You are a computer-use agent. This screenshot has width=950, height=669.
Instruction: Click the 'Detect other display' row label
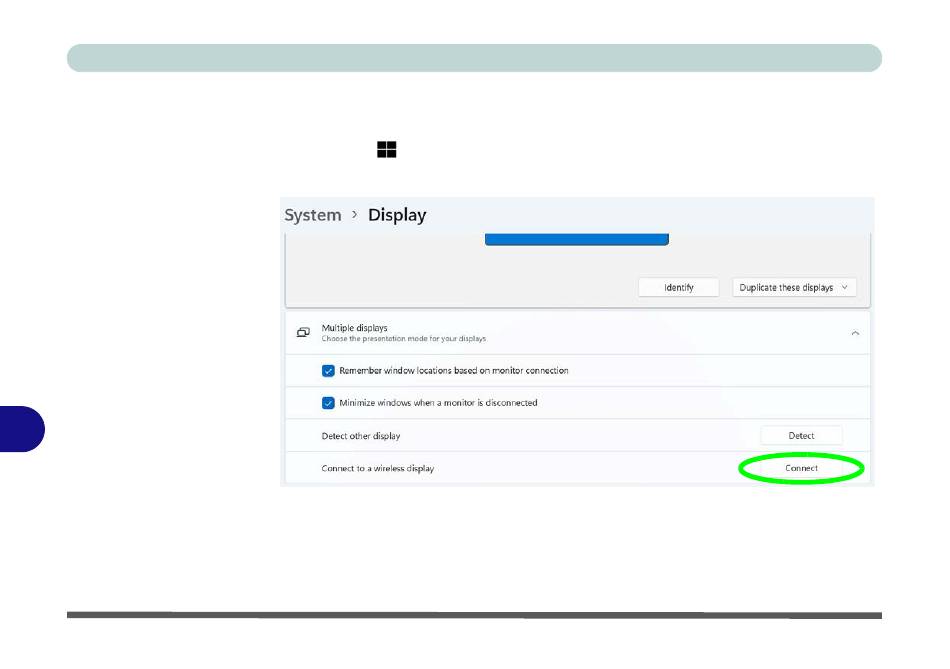pyautogui.click(x=360, y=436)
